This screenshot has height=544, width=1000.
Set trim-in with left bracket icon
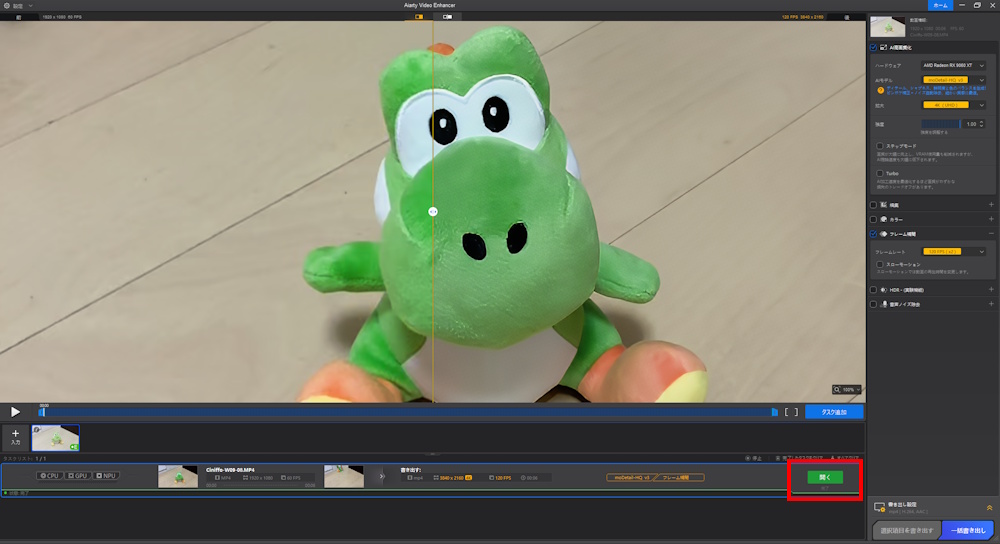pos(787,412)
